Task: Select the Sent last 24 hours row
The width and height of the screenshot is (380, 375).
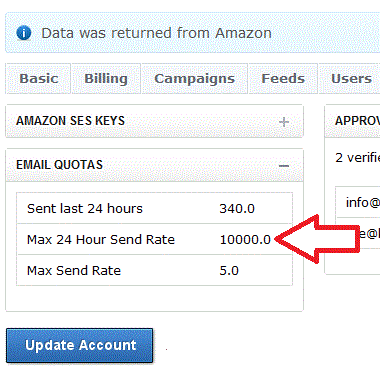Action: (x=154, y=208)
